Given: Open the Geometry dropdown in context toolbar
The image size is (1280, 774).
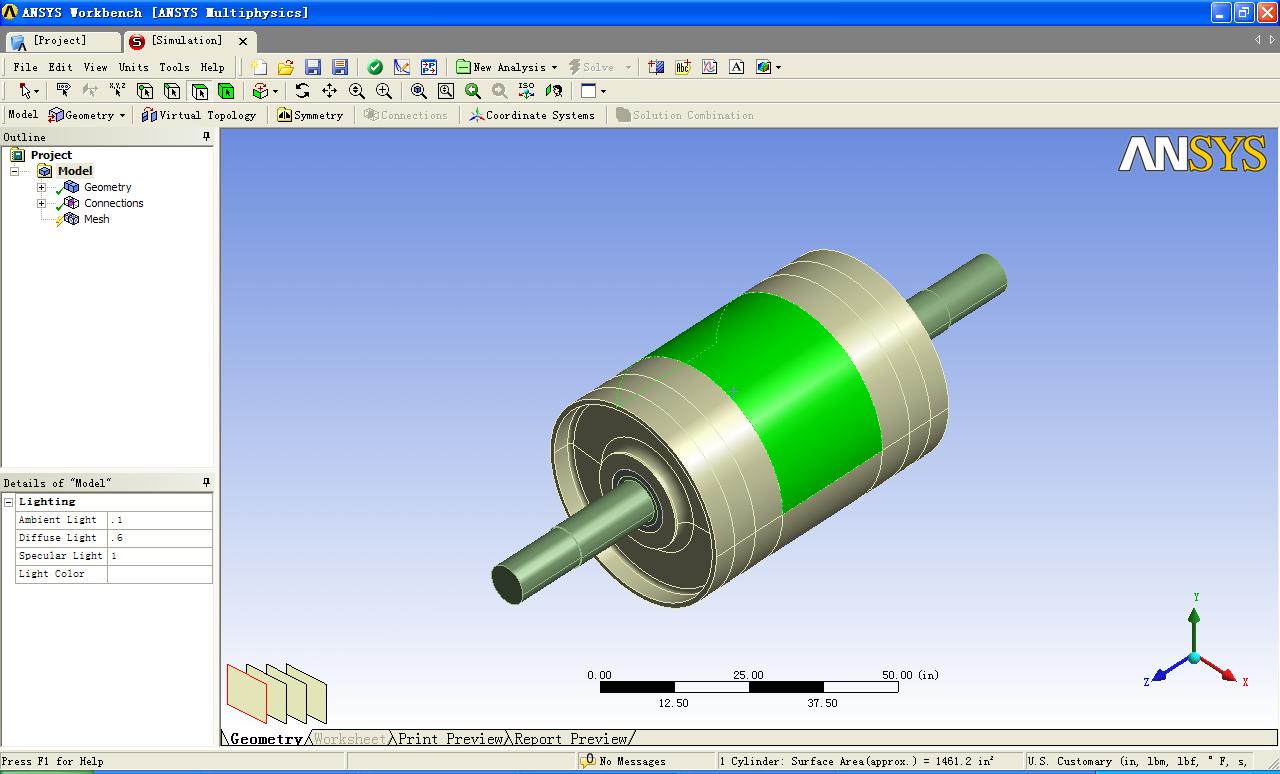Looking at the screenshot, I should click(87, 115).
